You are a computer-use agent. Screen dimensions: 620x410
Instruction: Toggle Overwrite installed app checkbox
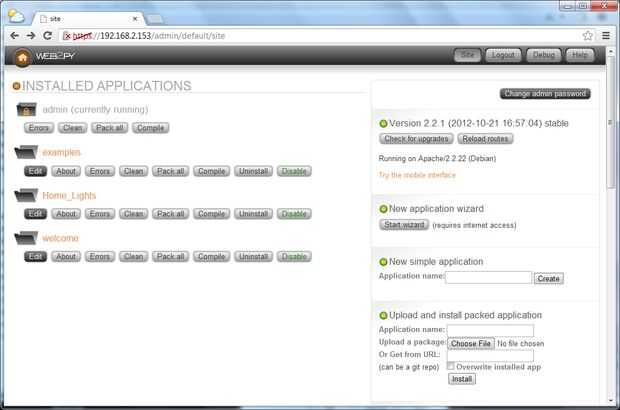(450, 366)
